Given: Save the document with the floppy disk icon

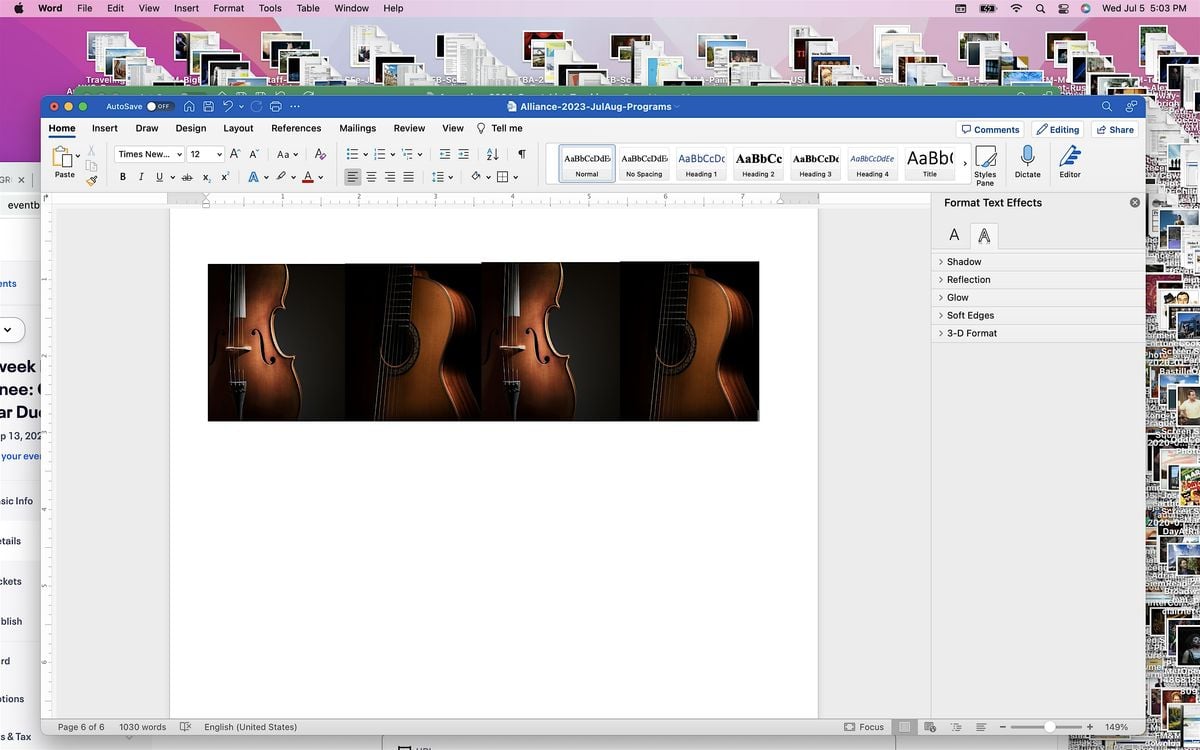Looking at the screenshot, I should coord(208,106).
